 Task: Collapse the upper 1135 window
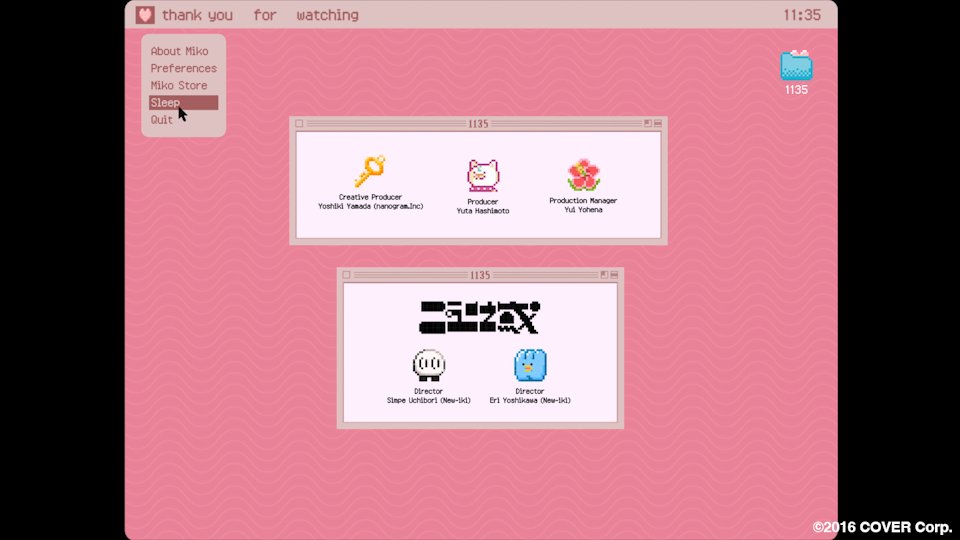658,124
